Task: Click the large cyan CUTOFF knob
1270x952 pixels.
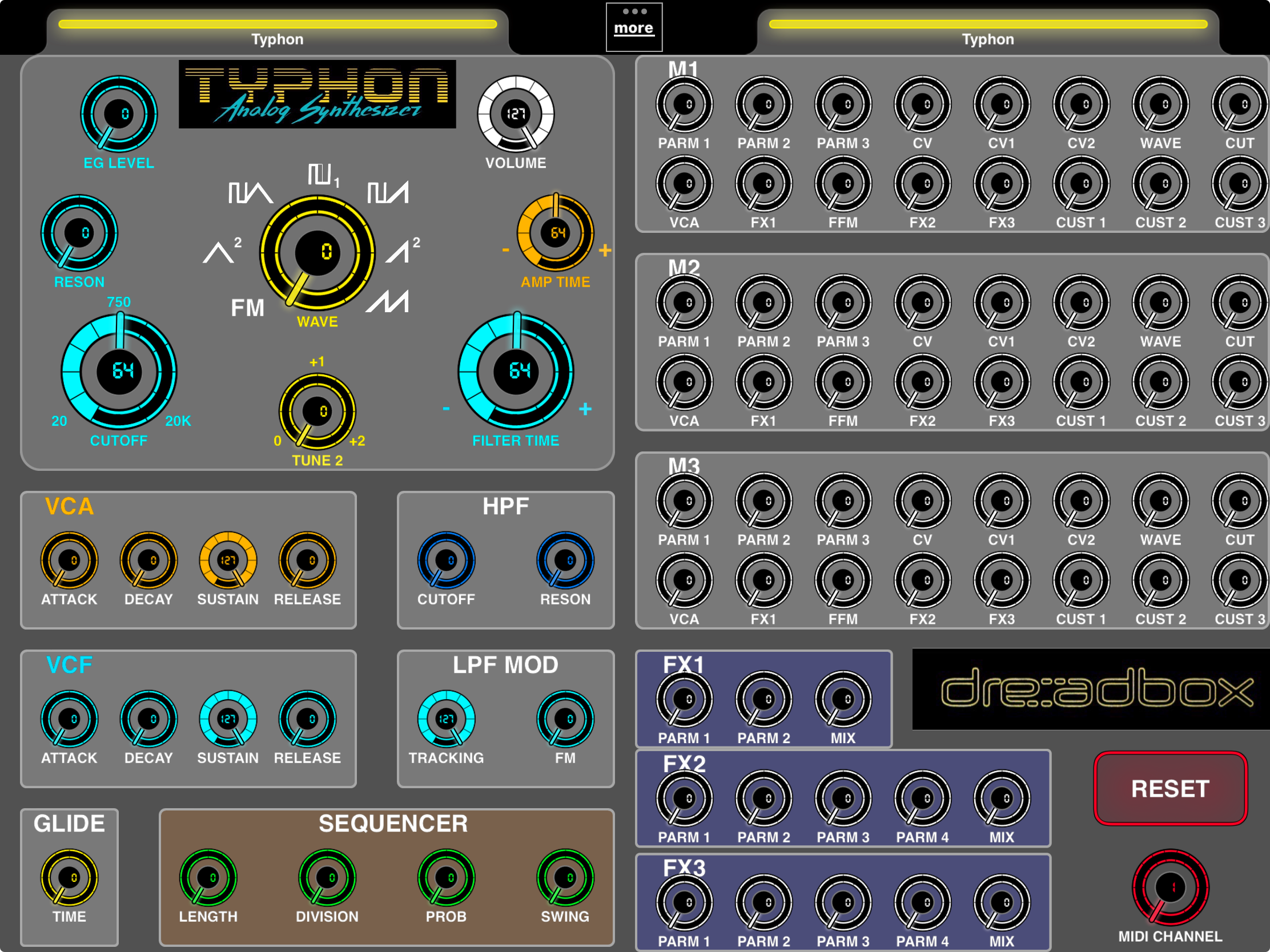Action: [119, 372]
